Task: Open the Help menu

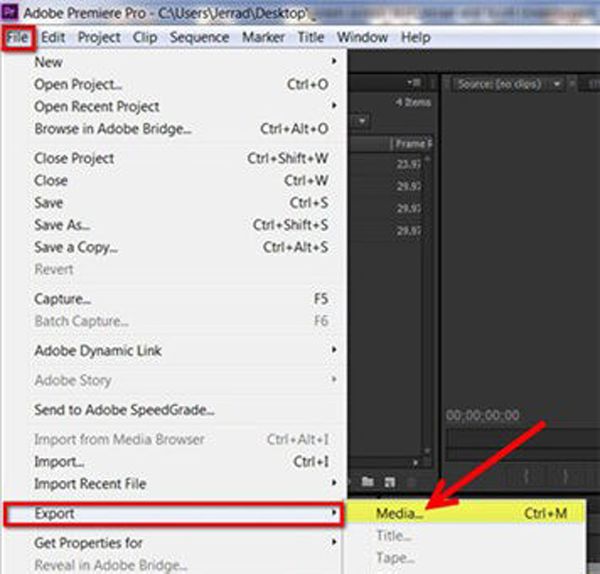Action: (416, 38)
